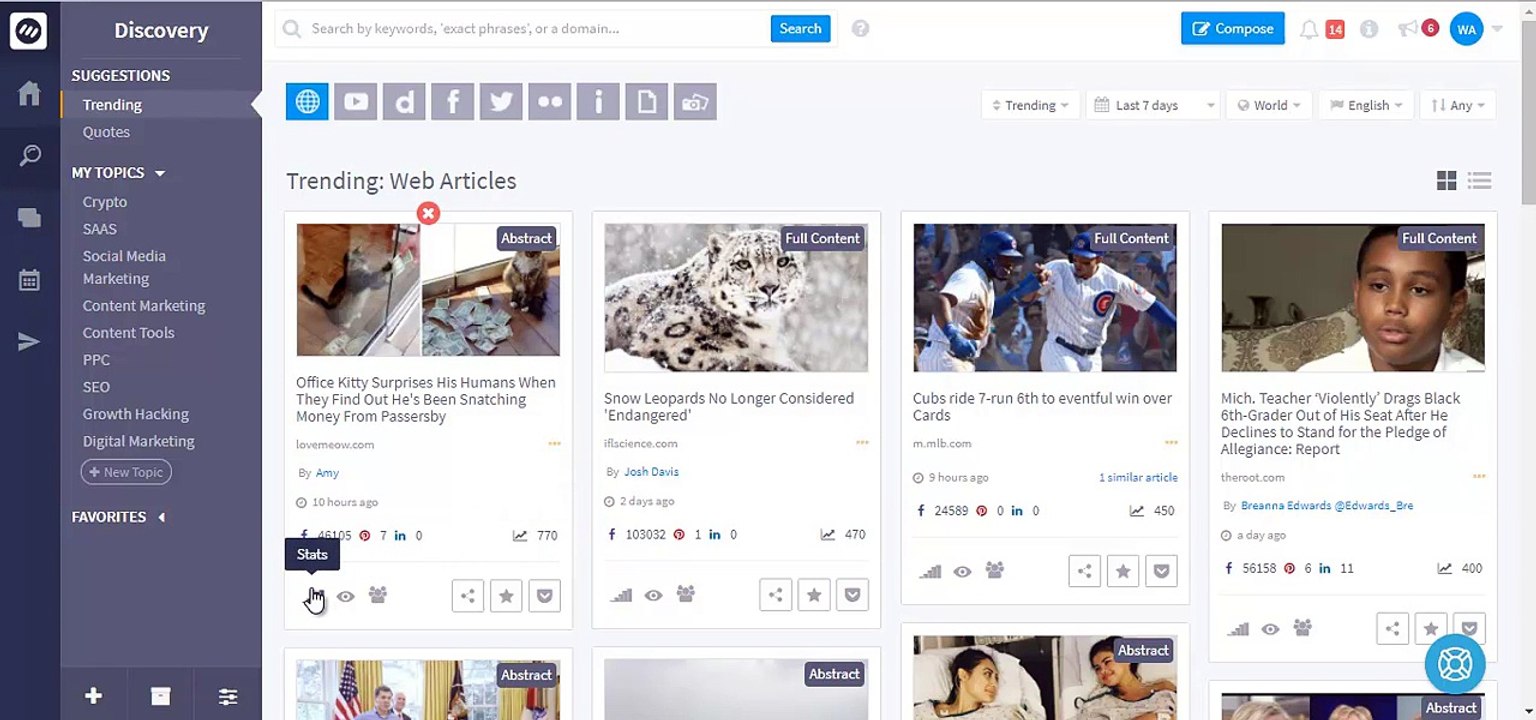Save Snow Leopards article to Pocket

point(852,596)
